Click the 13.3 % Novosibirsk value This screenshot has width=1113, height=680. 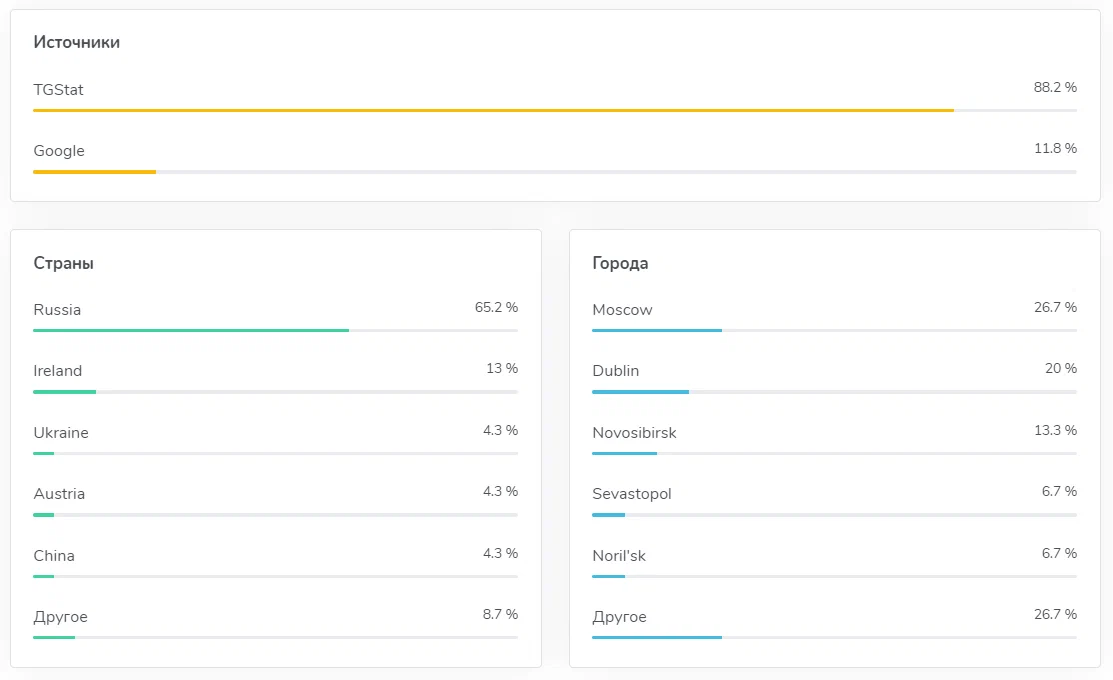pyautogui.click(x=1055, y=430)
